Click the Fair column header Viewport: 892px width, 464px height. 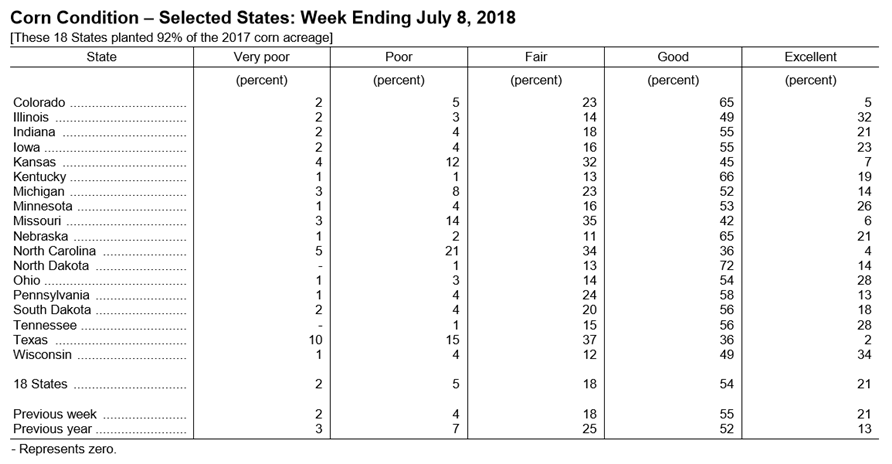[x=536, y=57]
